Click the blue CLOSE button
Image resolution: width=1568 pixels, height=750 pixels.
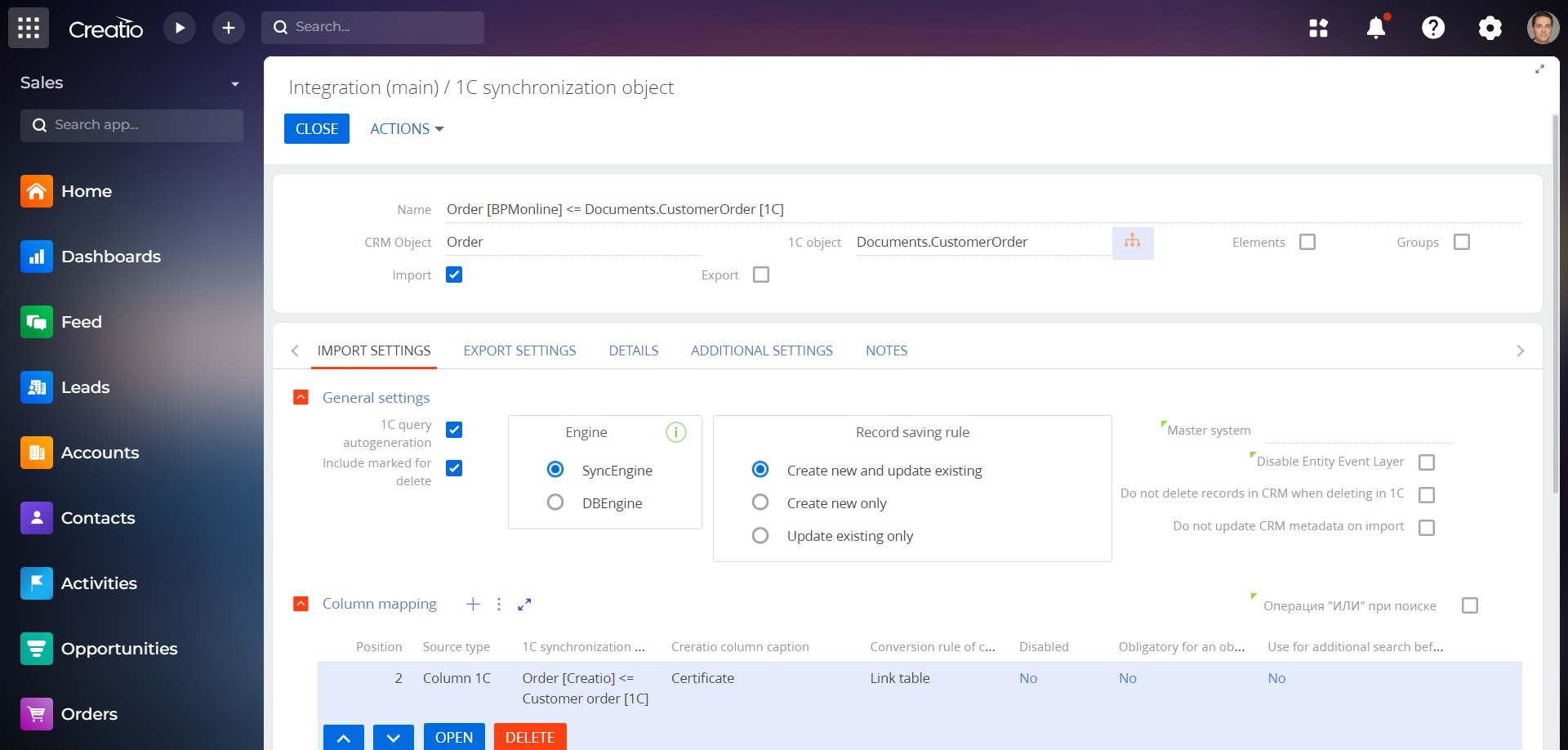[317, 129]
